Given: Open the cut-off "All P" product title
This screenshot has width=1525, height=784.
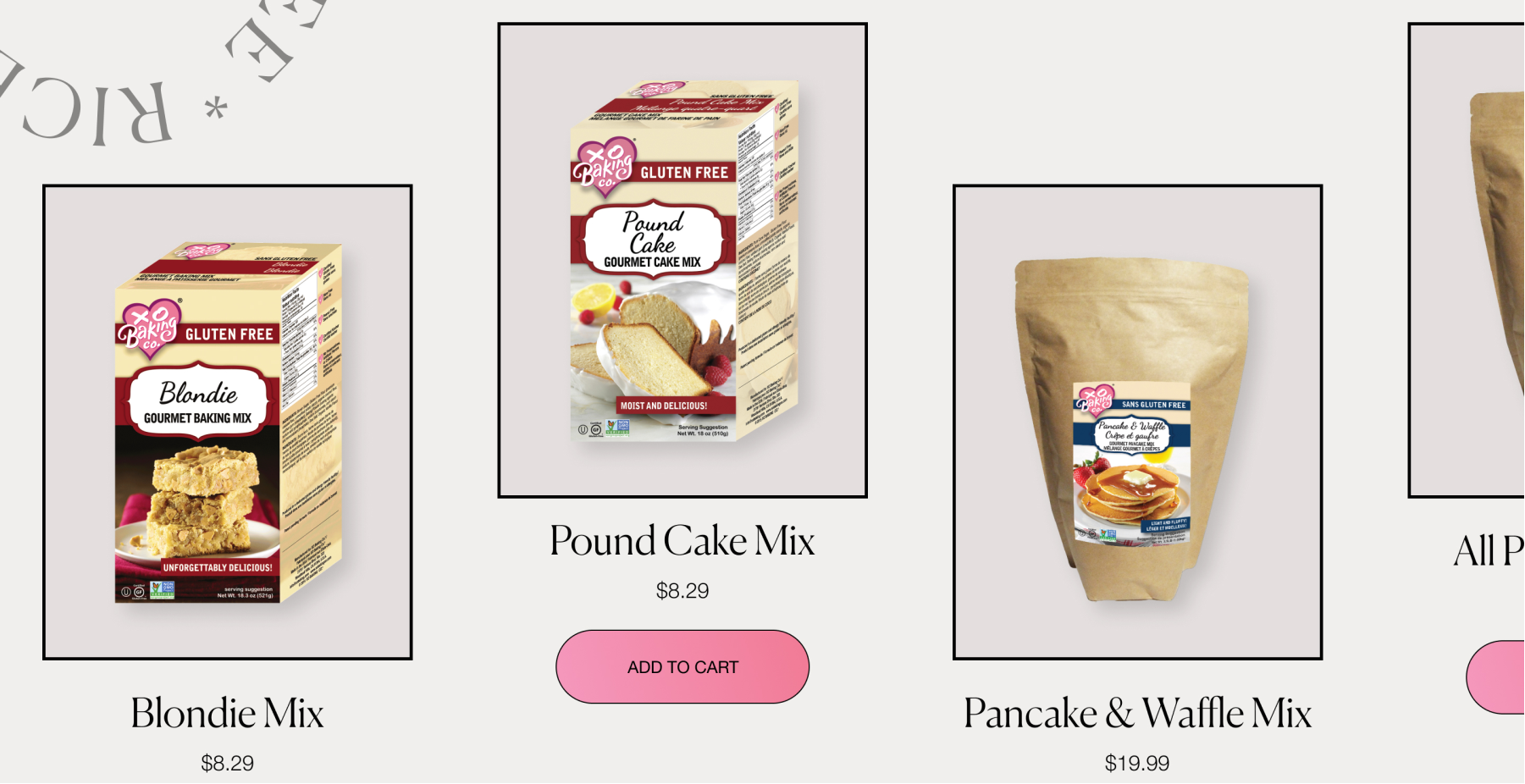Looking at the screenshot, I should click(x=1489, y=550).
